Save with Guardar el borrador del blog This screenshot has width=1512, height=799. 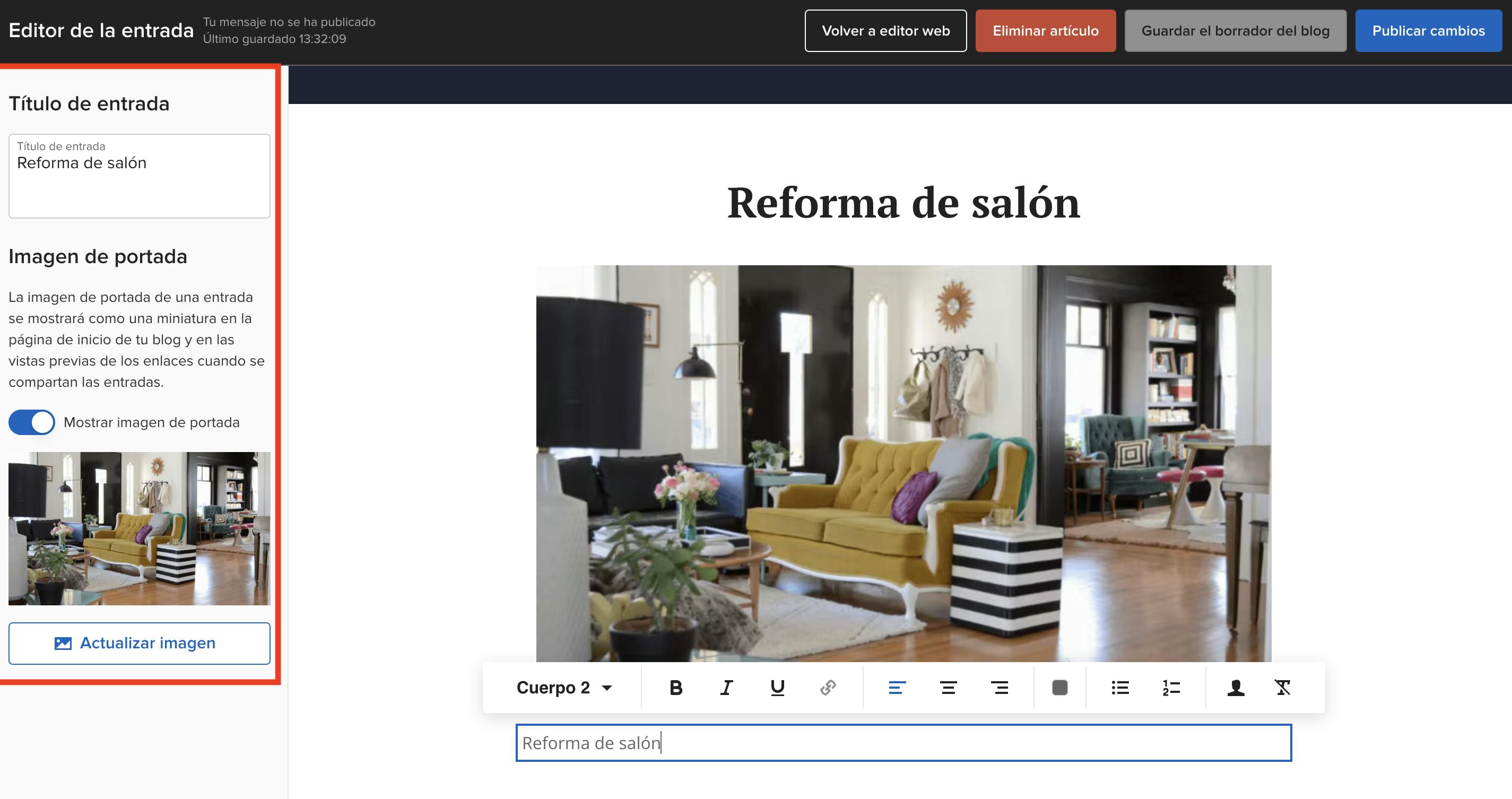(1236, 31)
